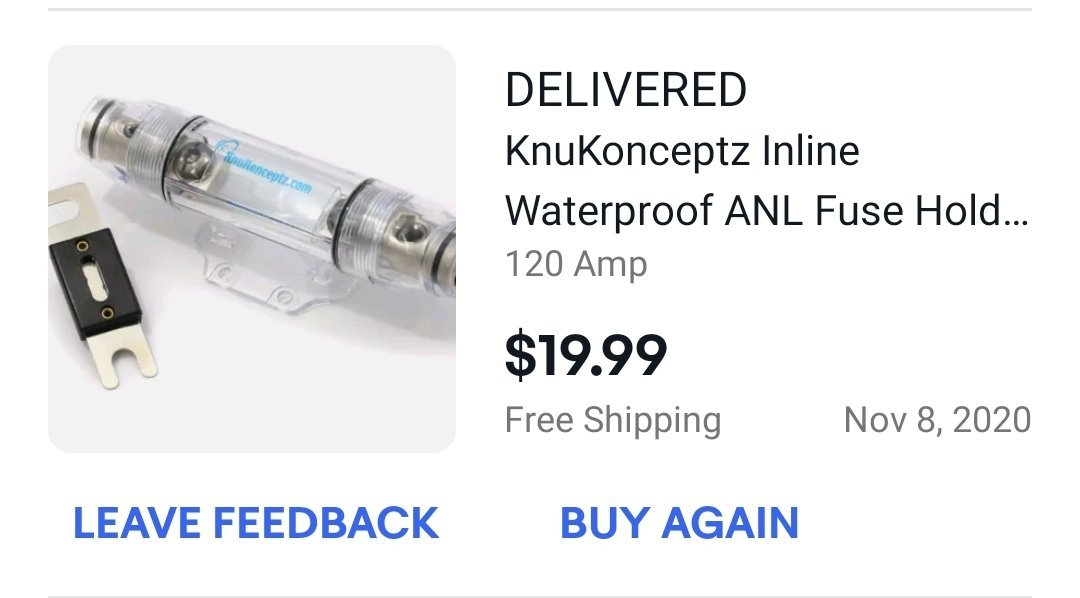Tap the $19.99 price
This screenshot has height=598, width=1080.
click(x=585, y=355)
